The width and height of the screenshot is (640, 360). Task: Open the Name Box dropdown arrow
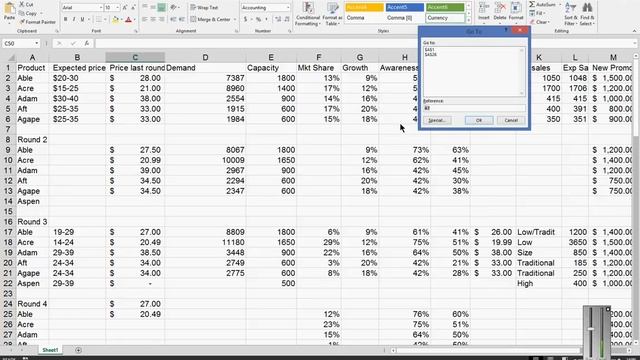36,43
